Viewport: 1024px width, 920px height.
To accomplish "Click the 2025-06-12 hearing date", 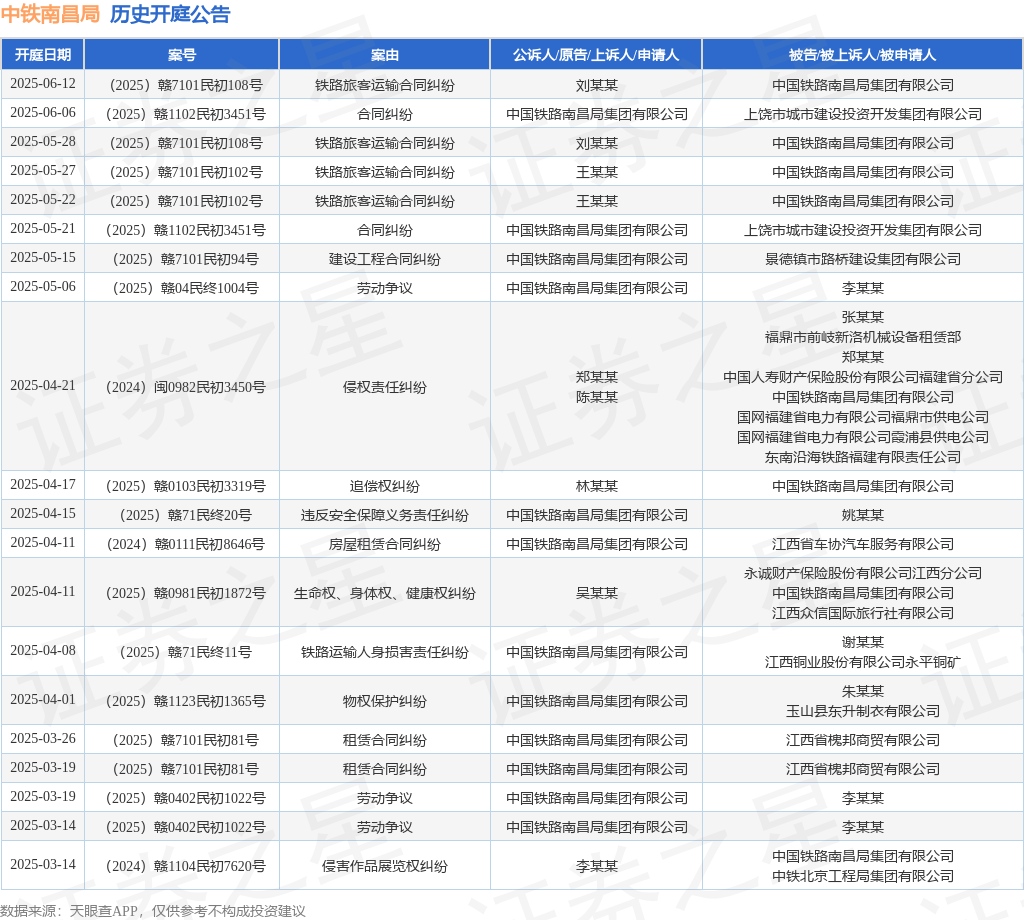I will point(42,84).
